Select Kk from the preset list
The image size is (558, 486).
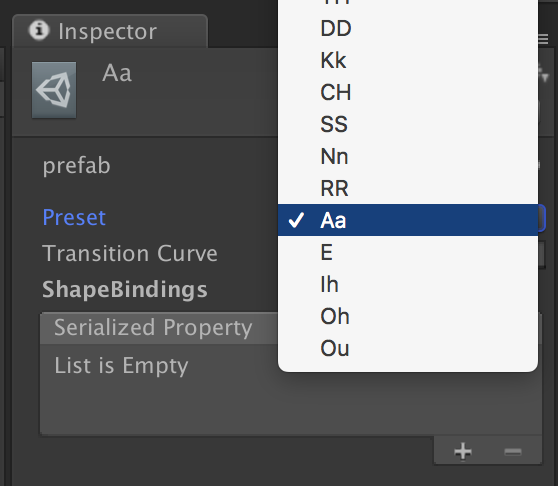(x=408, y=60)
